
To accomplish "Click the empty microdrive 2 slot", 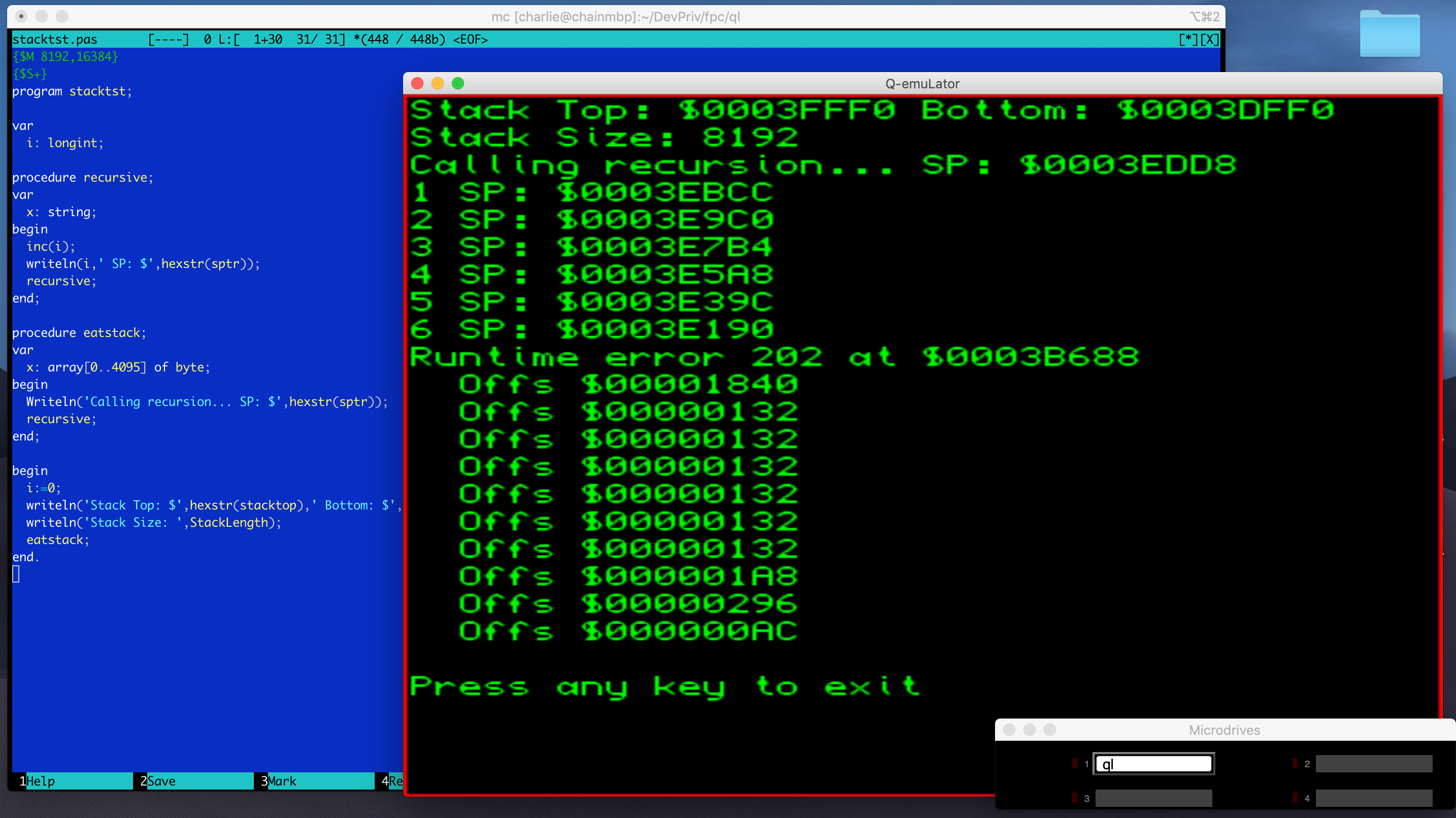I will coord(1373,764).
